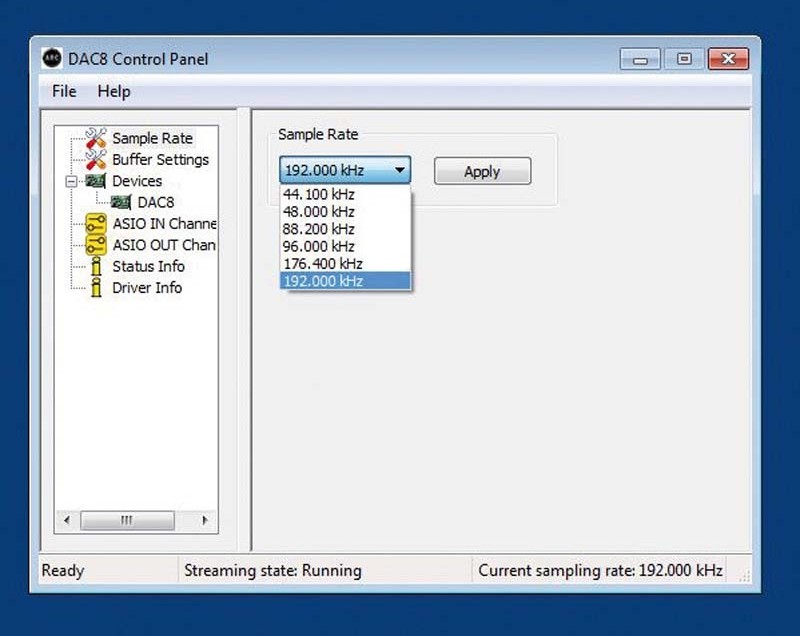
Task: Select 96.000 kHz sample rate option
Action: click(345, 246)
